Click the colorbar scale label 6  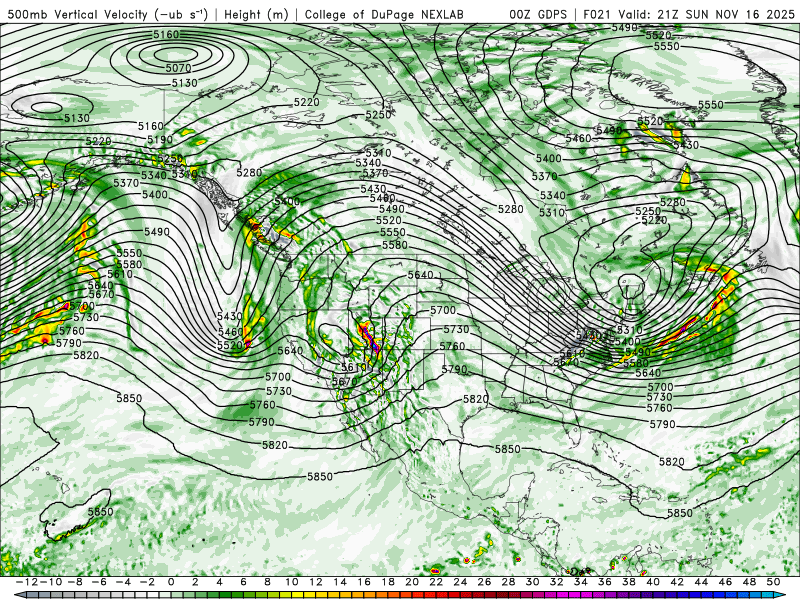(243, 582)
